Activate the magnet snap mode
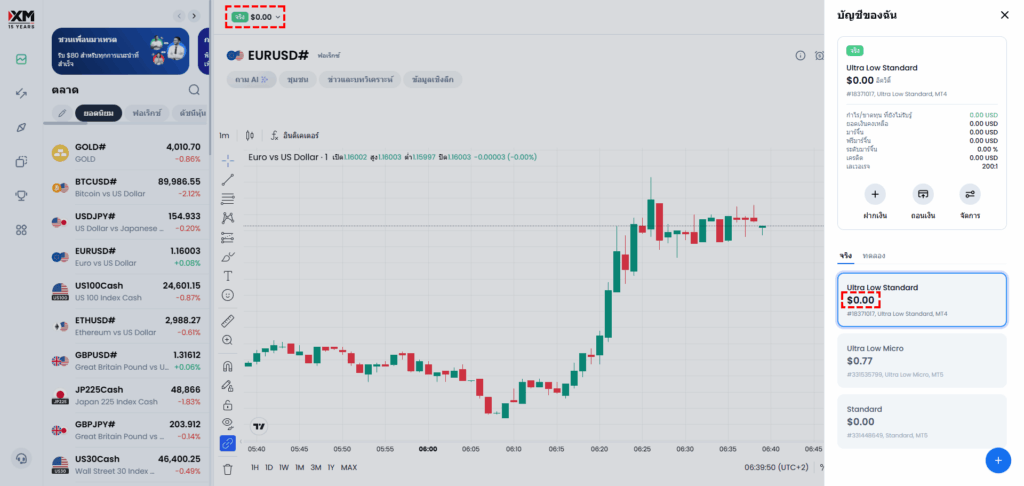Viewport: 1024px width, 486px height. click(x=228, y=365)
